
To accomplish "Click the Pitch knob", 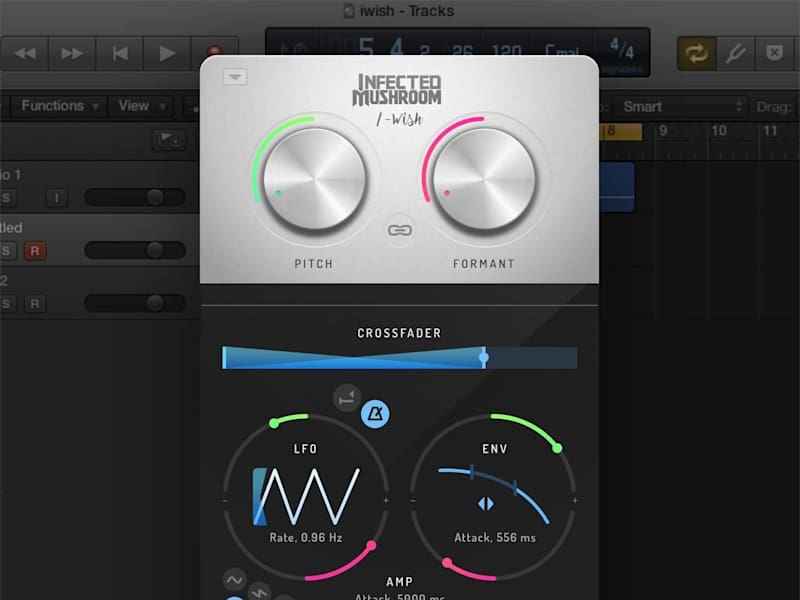I will [314, 180].
